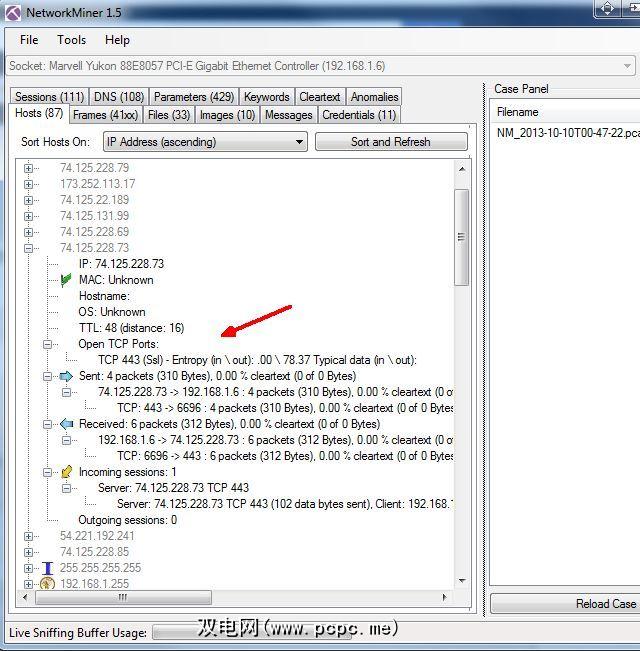Switch to the Cleartext tab
This screenshot has height=651, width=640.
pyautogui.click(x=320, y=97)
